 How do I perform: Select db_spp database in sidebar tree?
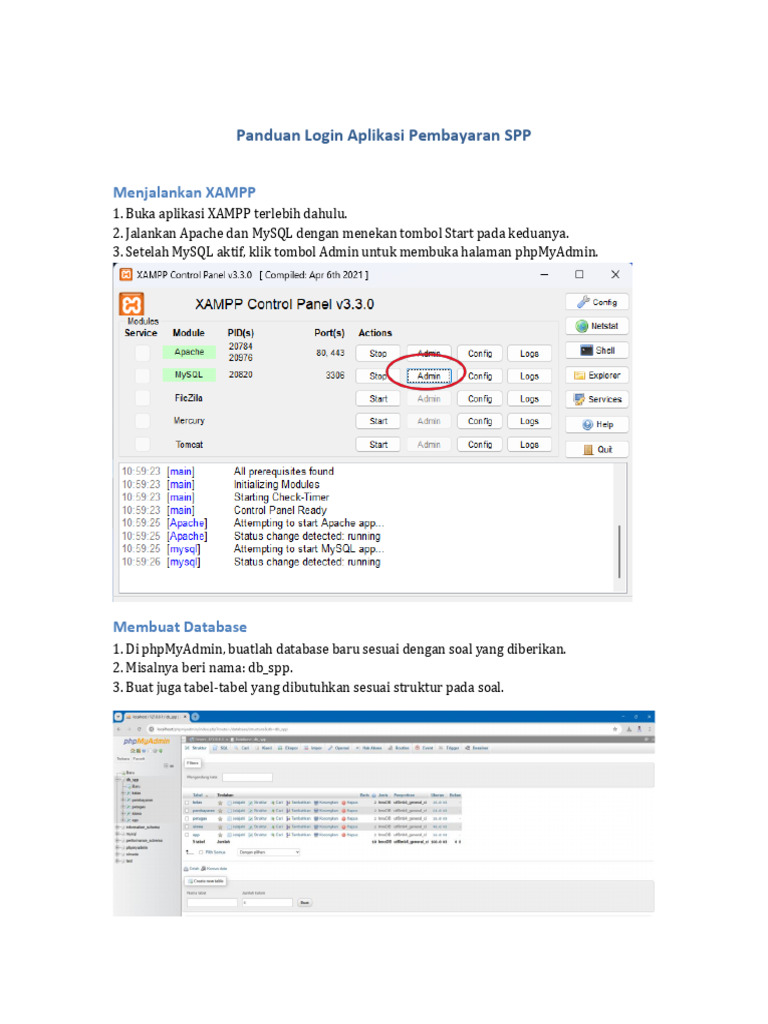click(x=132, y=780)
